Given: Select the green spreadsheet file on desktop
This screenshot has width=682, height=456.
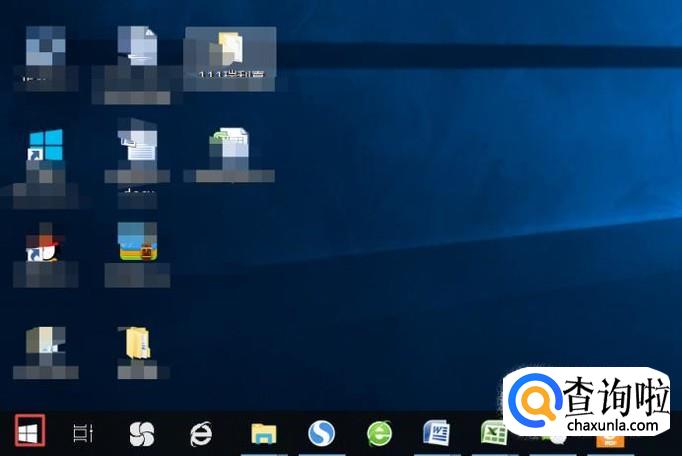Looking at the screenshot, I should point(229,150).
